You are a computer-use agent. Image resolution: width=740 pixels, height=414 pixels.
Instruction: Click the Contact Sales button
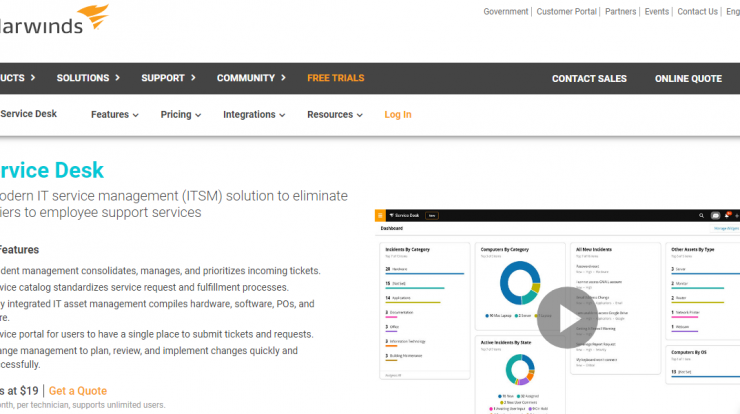click(589, 79)
